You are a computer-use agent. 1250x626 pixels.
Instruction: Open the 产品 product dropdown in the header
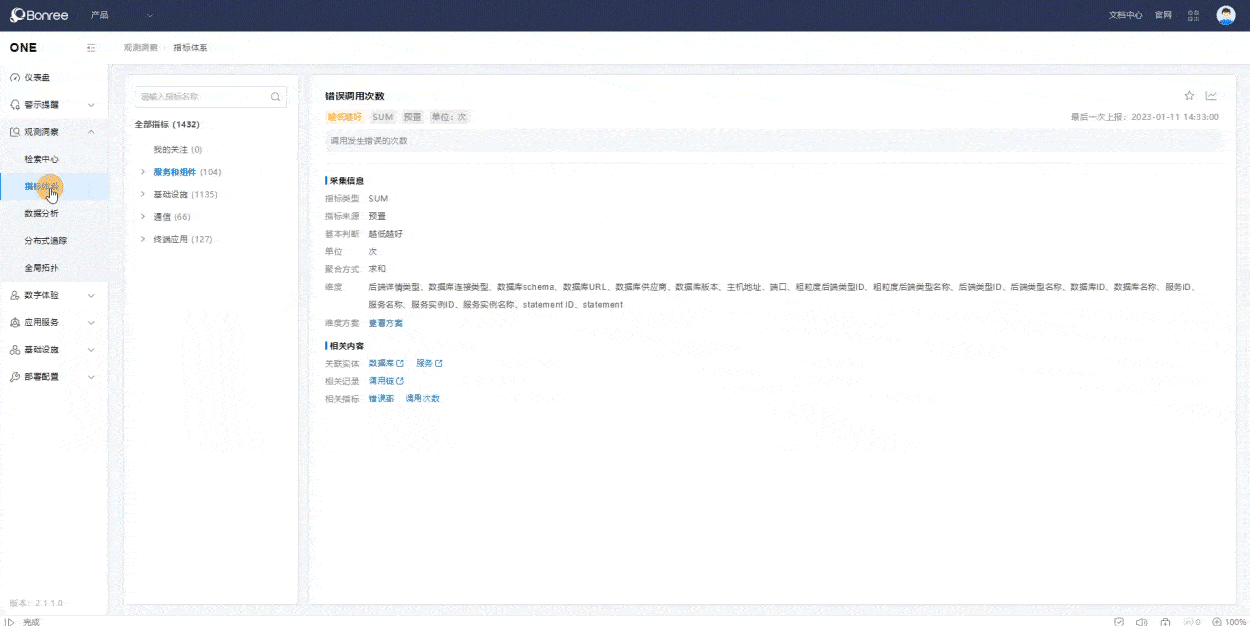pos(122,15)
